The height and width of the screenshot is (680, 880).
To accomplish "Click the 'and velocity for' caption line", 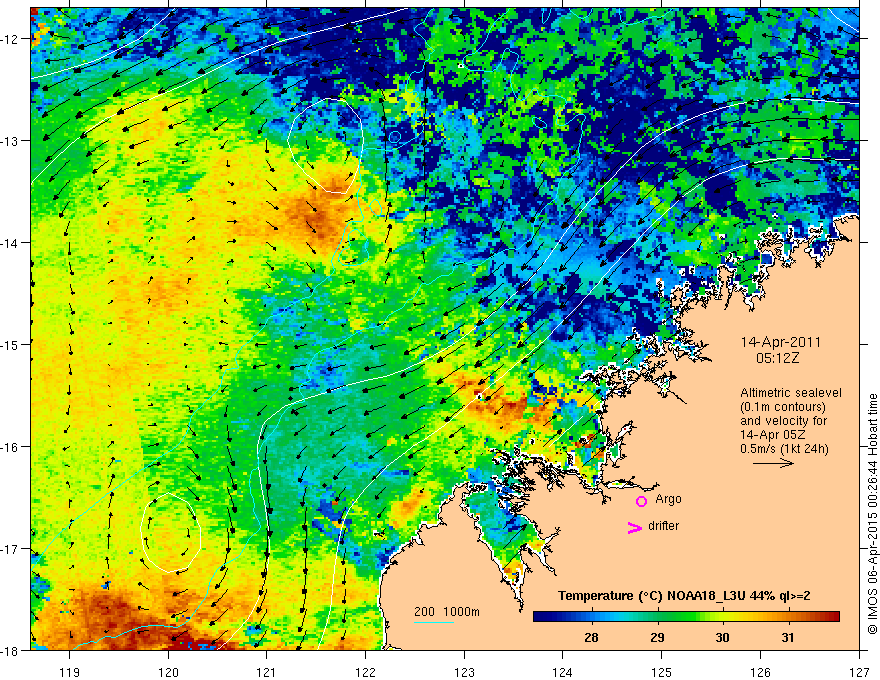I will click(783, 421).
